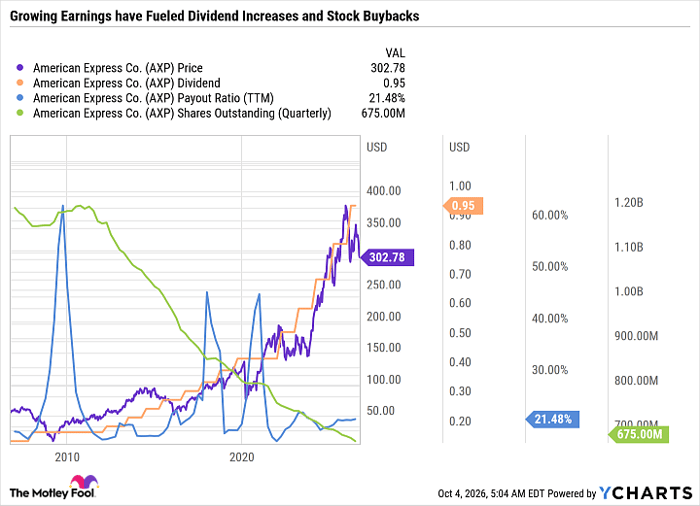Click the 250.00 price axis label
The width and height of the screenshot is (700, 506).
tap(383, 285)
